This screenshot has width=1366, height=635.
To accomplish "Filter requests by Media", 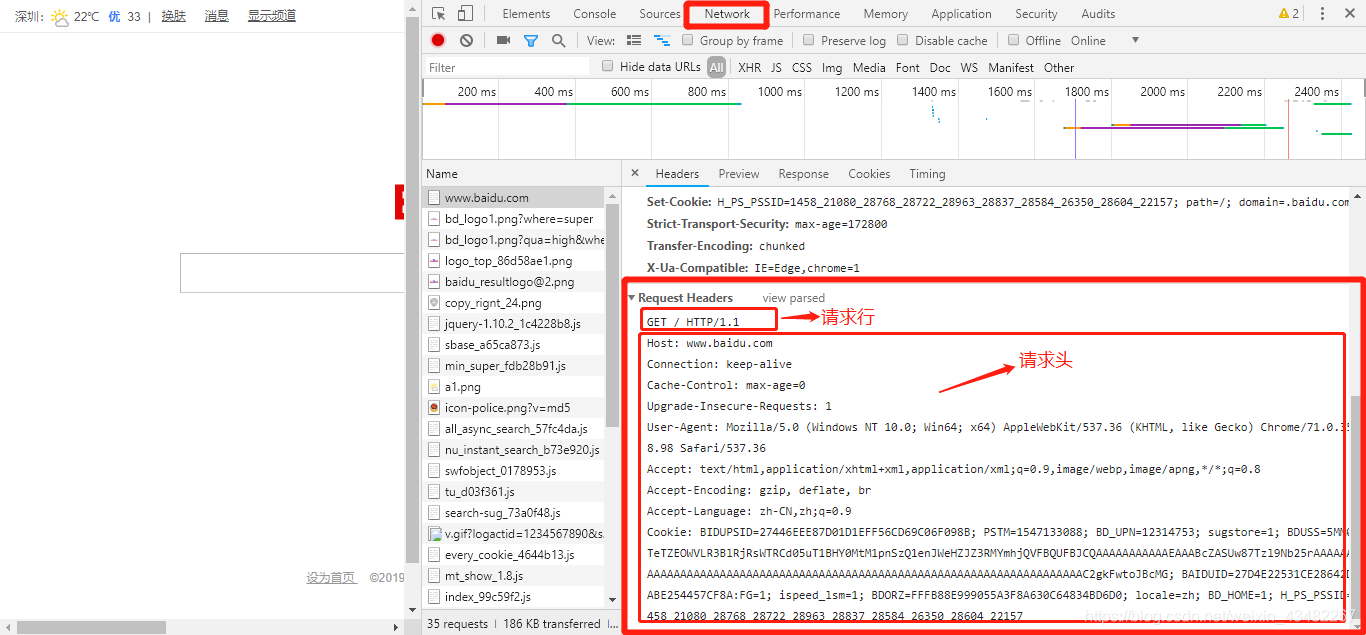I will [869, 68].
